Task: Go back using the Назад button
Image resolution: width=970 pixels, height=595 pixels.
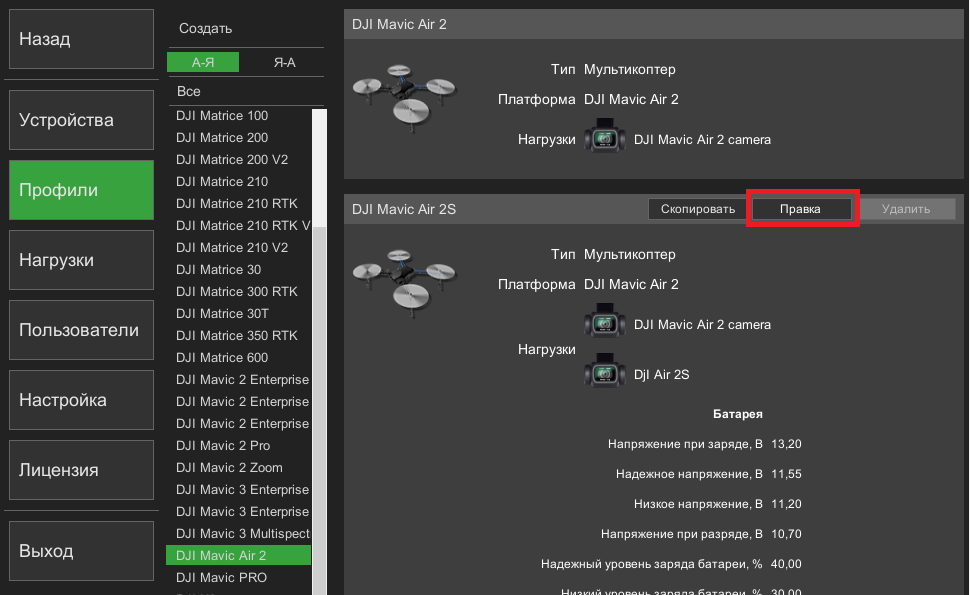Action: click(x=81, y=39)
